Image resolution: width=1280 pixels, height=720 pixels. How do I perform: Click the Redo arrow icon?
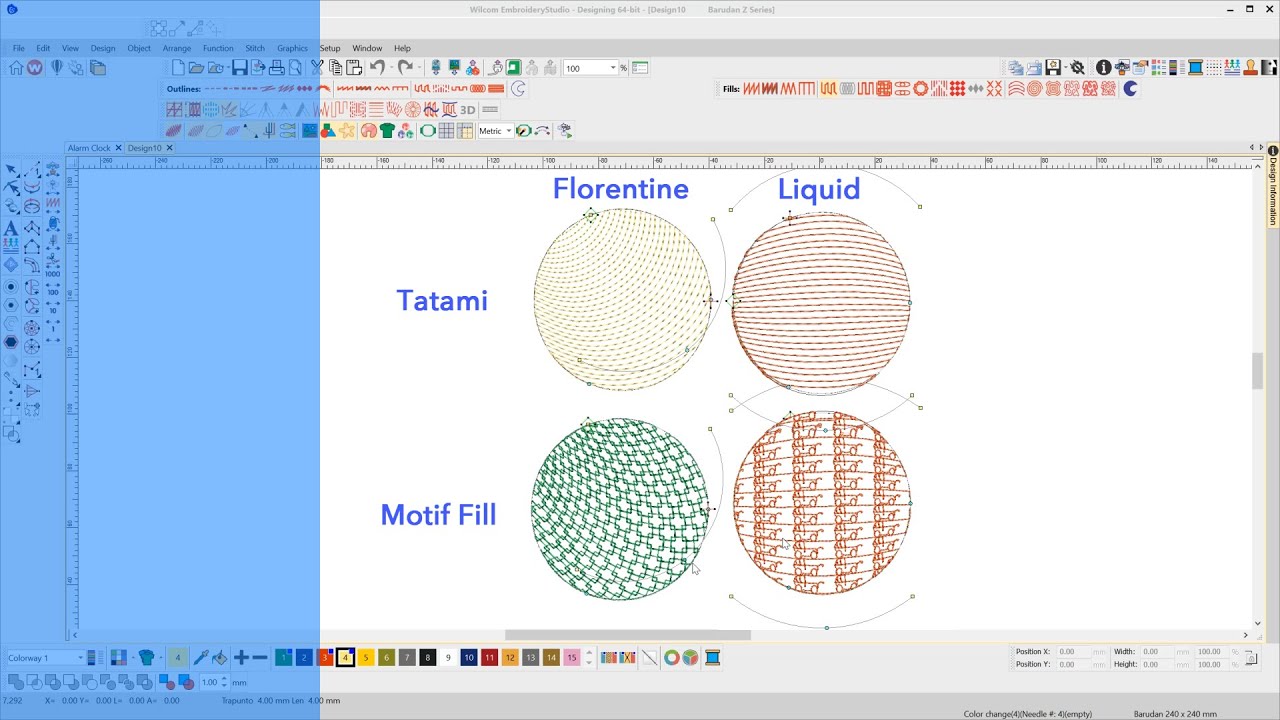405,68
